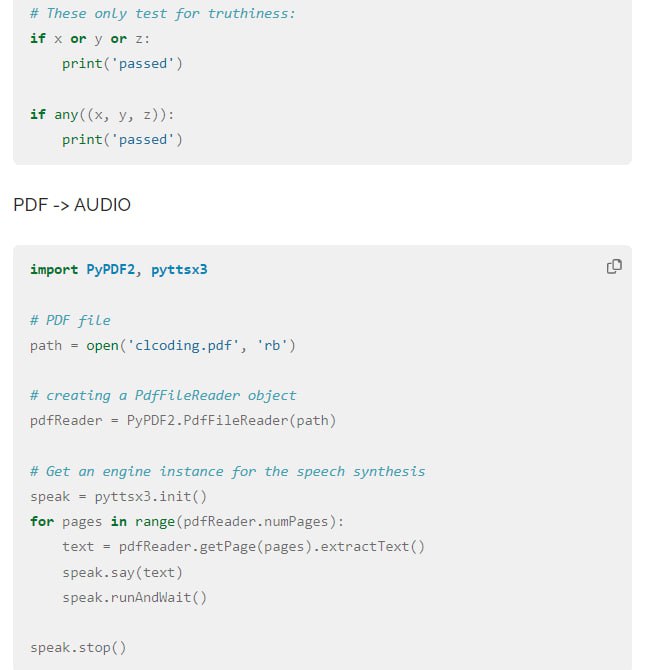This screenshot has width=646, height=670.
Task: Click the 'if x or y or z:' line
Action: pos(90,39)
